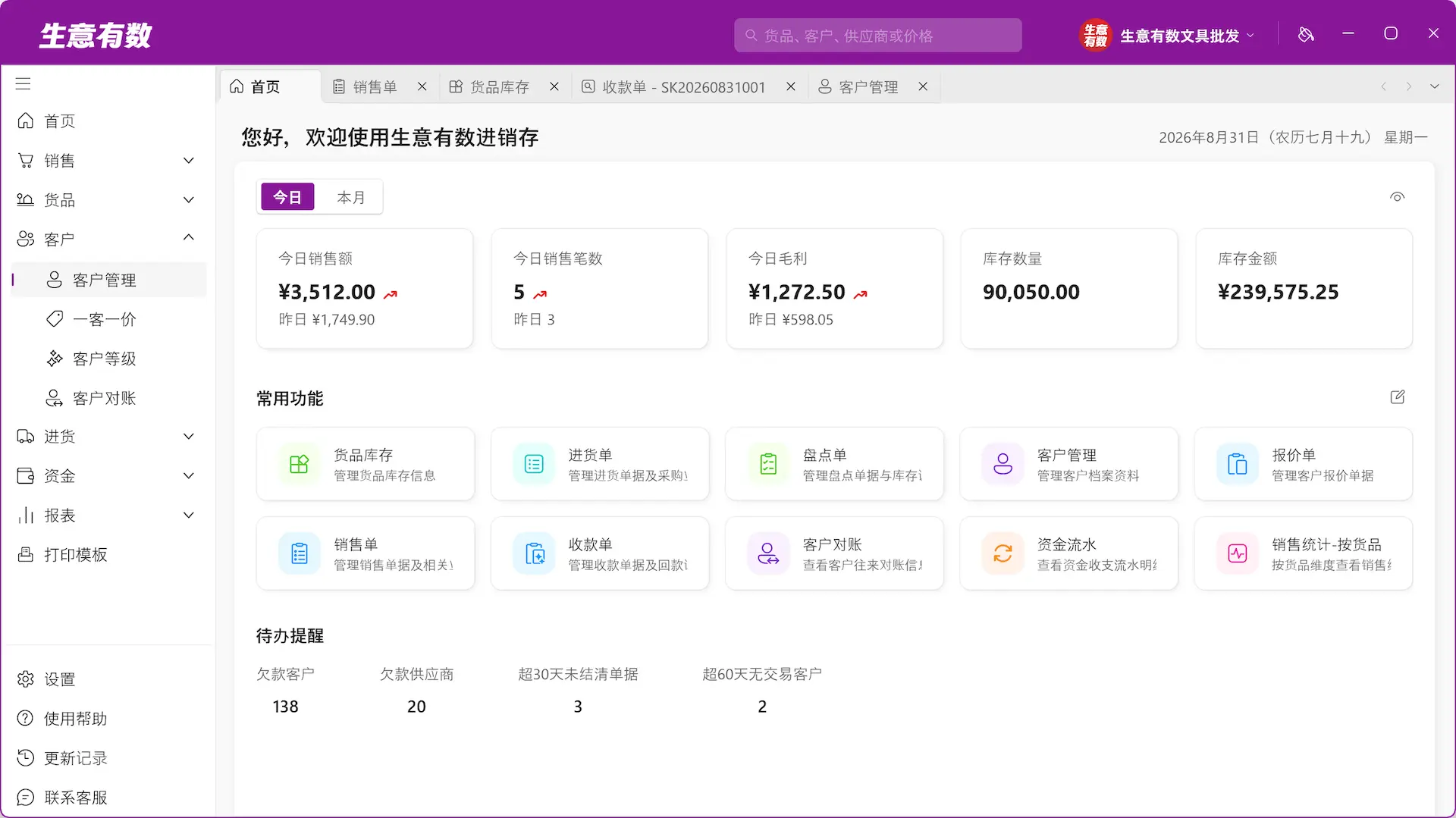1456x818 pixels.
Task: Open 销售统计-按货品 shortcut card icon
Action: coord(1237,553)
